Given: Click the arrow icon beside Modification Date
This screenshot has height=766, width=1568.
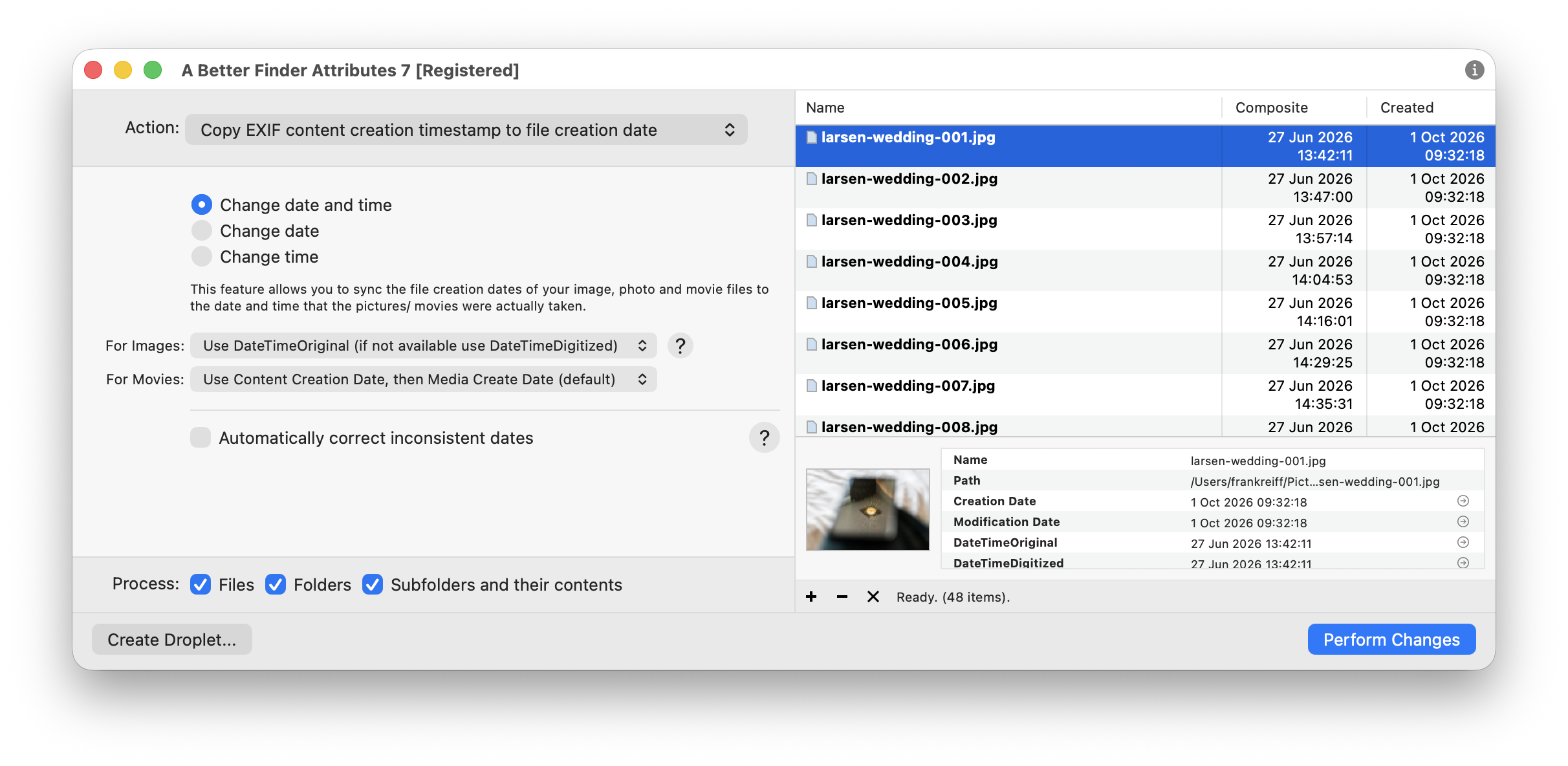Looking at the screenshot, I should click(1463, 522).
